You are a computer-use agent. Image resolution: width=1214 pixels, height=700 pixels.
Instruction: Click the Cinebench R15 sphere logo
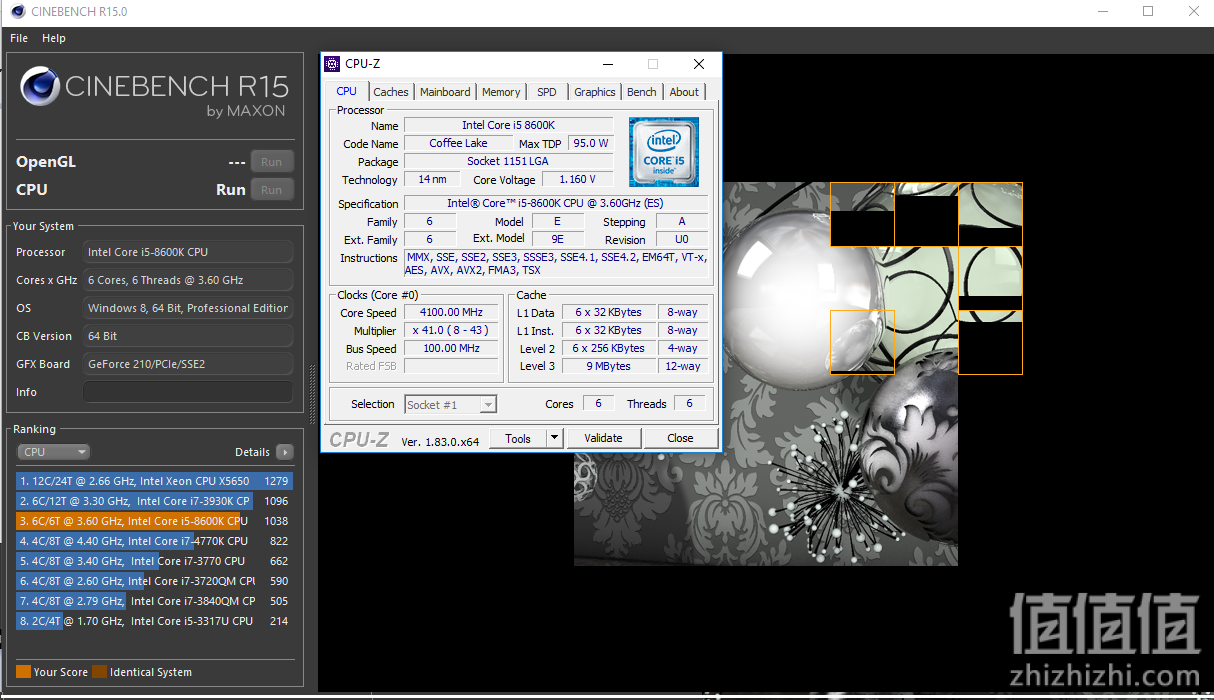pyautogui.click(x=41, y=87)
